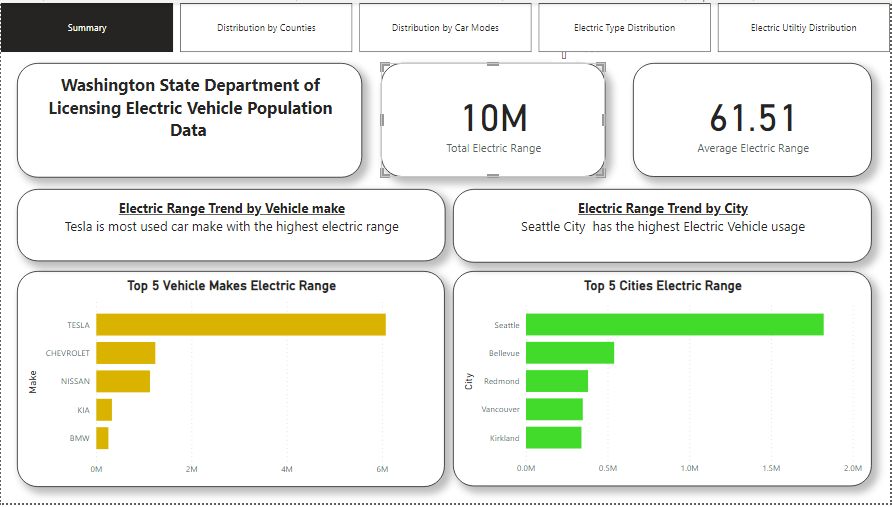
Task: Click the Vancouver bar
Action: click(554, 410)
